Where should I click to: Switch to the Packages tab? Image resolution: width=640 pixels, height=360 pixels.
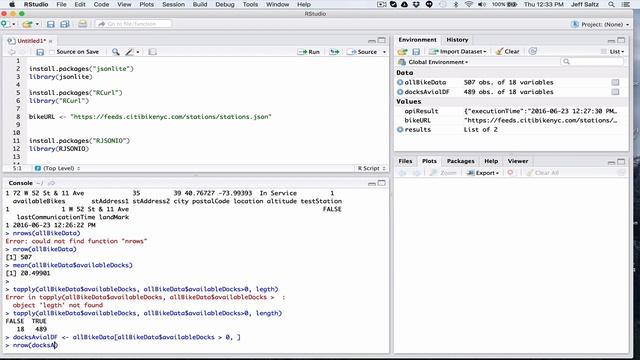click(x=460, y=161)
